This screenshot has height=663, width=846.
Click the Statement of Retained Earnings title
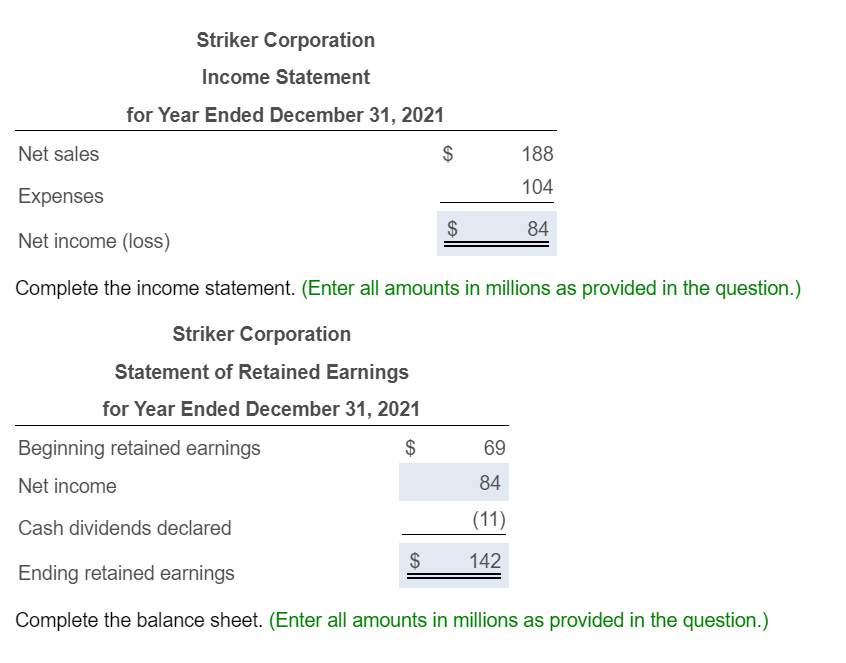262,372
